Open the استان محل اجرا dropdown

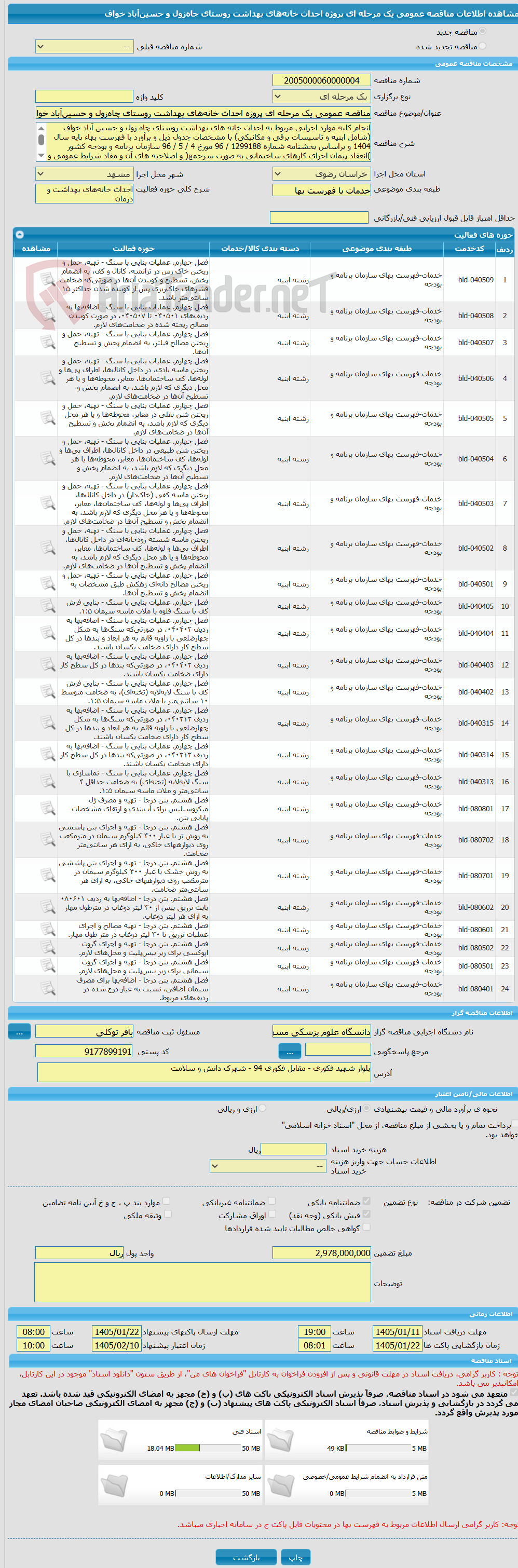point(321,173)
